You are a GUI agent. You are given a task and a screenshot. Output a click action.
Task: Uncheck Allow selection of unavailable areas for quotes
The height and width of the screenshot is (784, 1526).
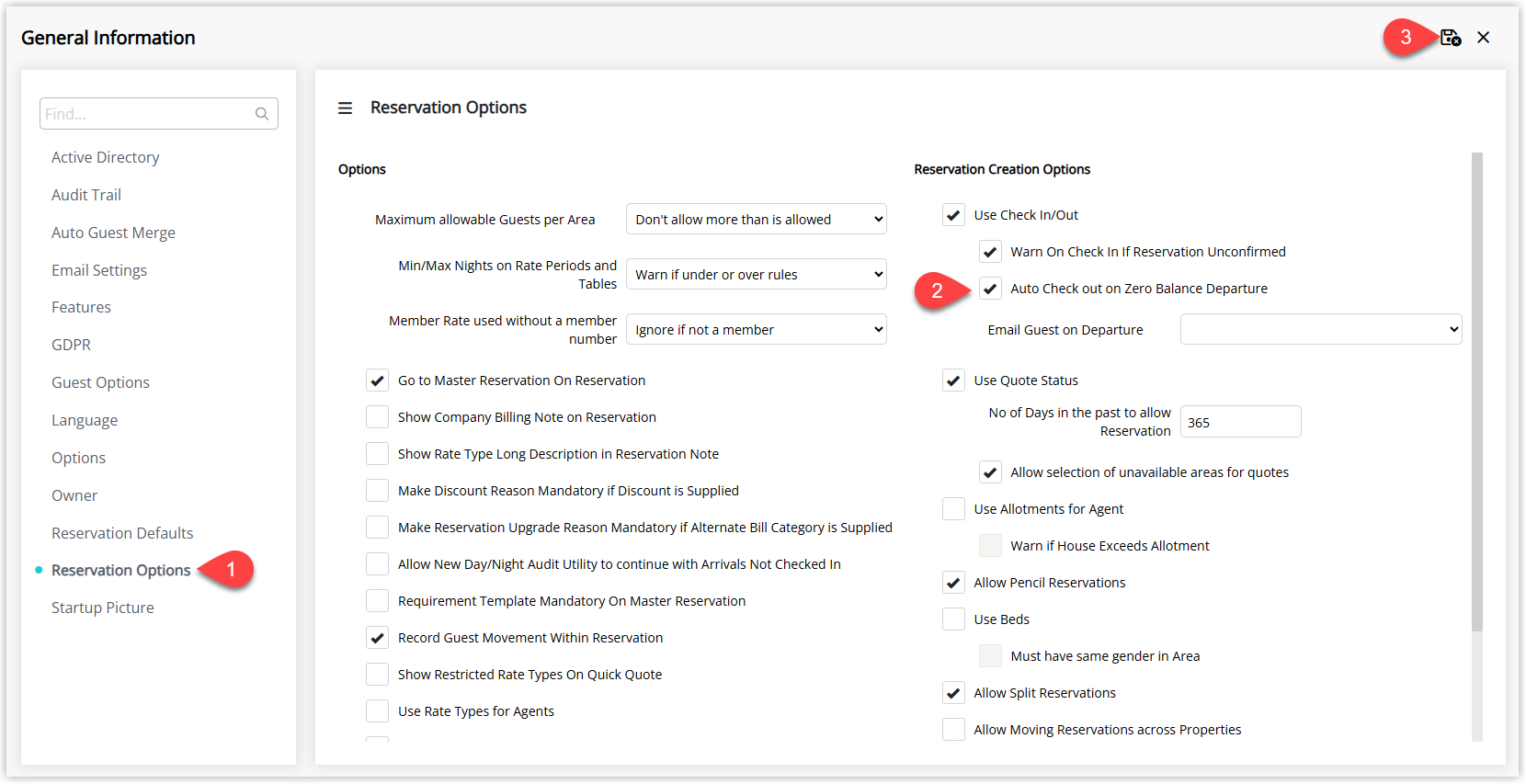(990, 472)
